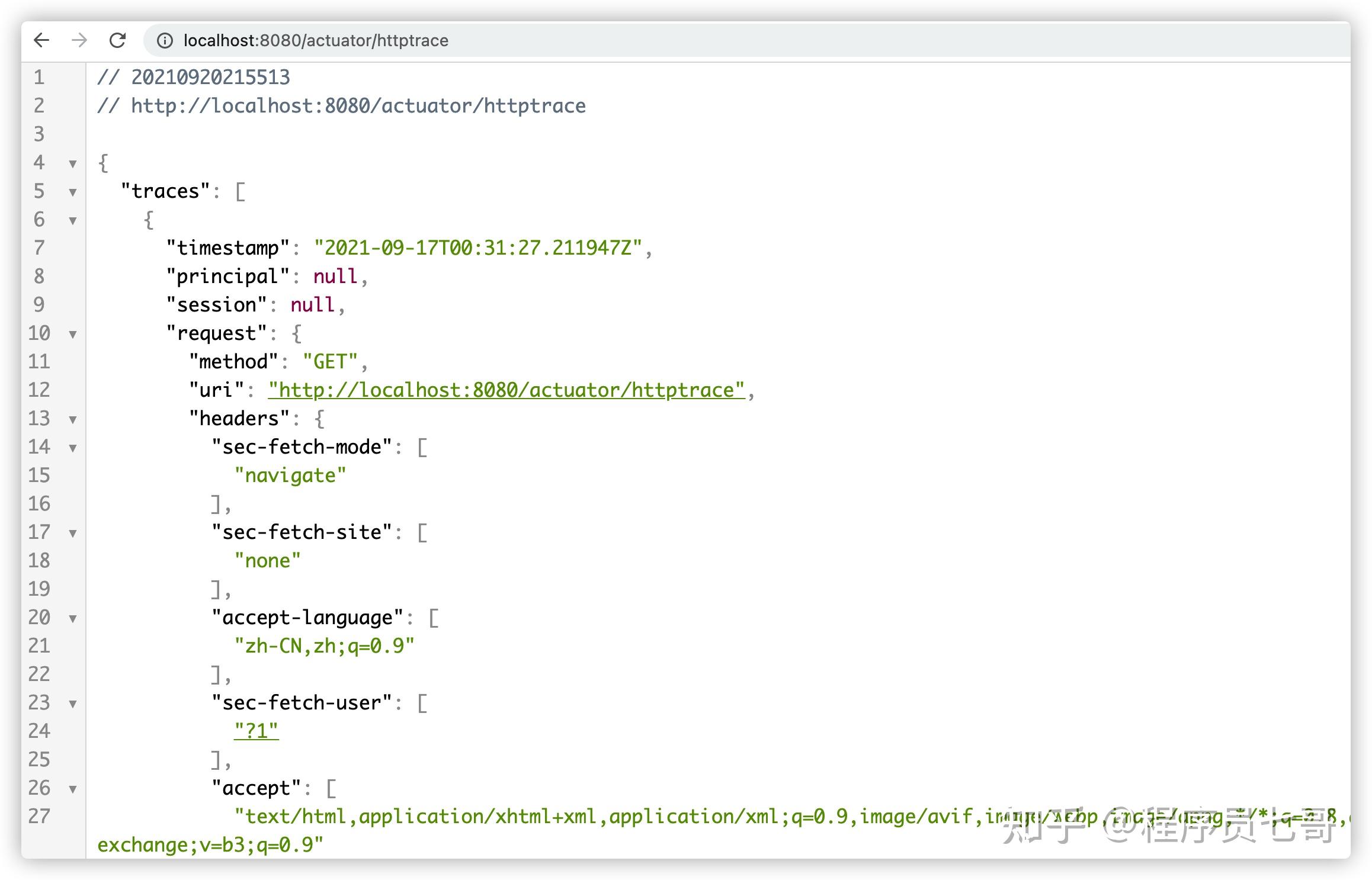Open the uri httptrace link
The image size is (1372, 880).
(x=507, y=390)
